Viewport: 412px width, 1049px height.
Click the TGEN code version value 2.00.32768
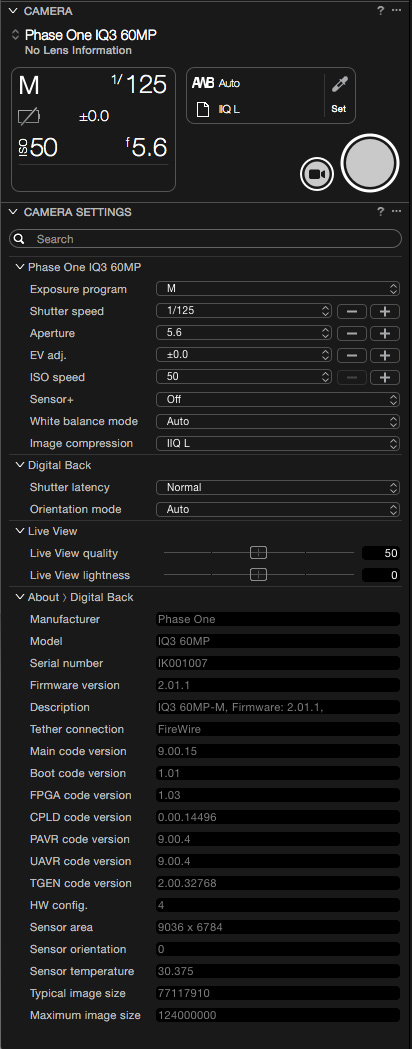tap(278, 883)
